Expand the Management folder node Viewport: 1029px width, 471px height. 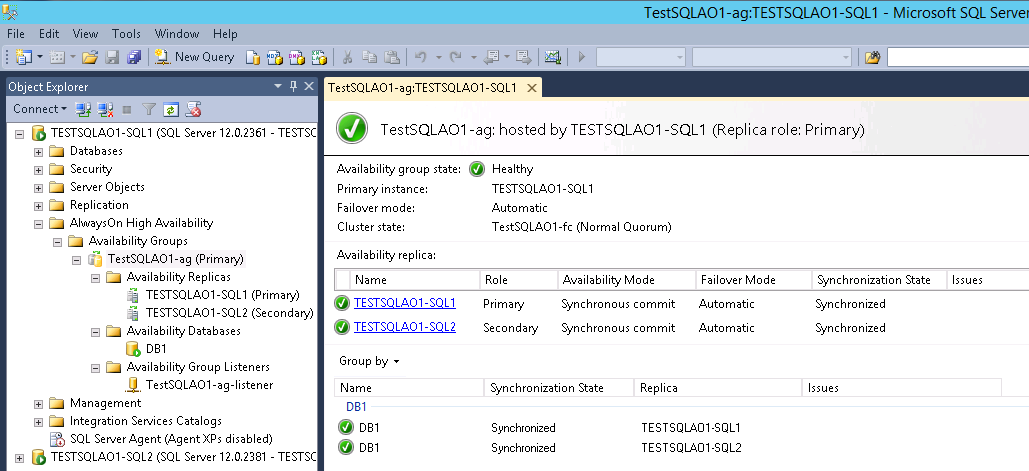(x=39, y=403)
